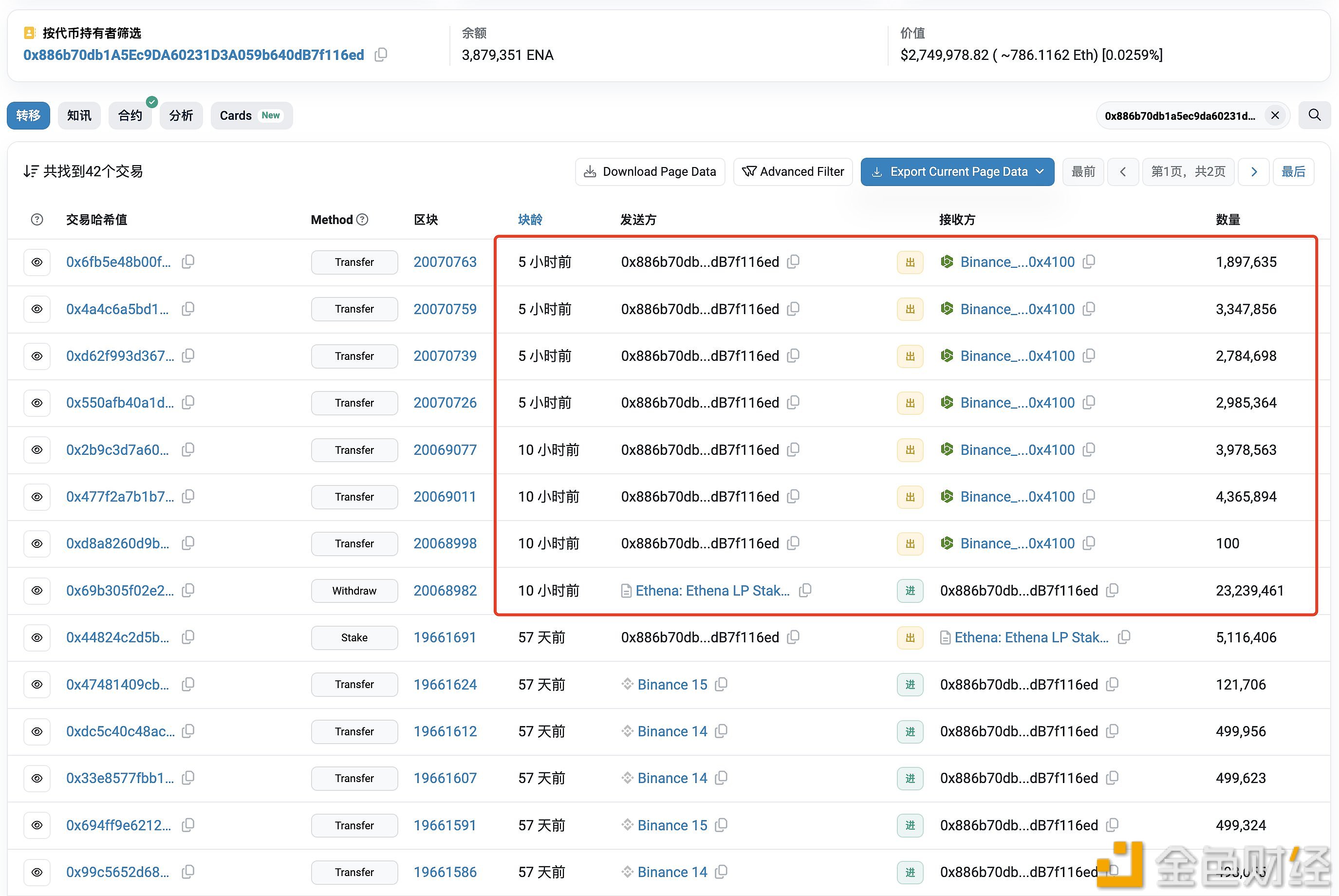The width and height of the screenshot is (1339, 896).
Task: Open Ethena LP Staking receiver link
Action: pos(1032,637)
